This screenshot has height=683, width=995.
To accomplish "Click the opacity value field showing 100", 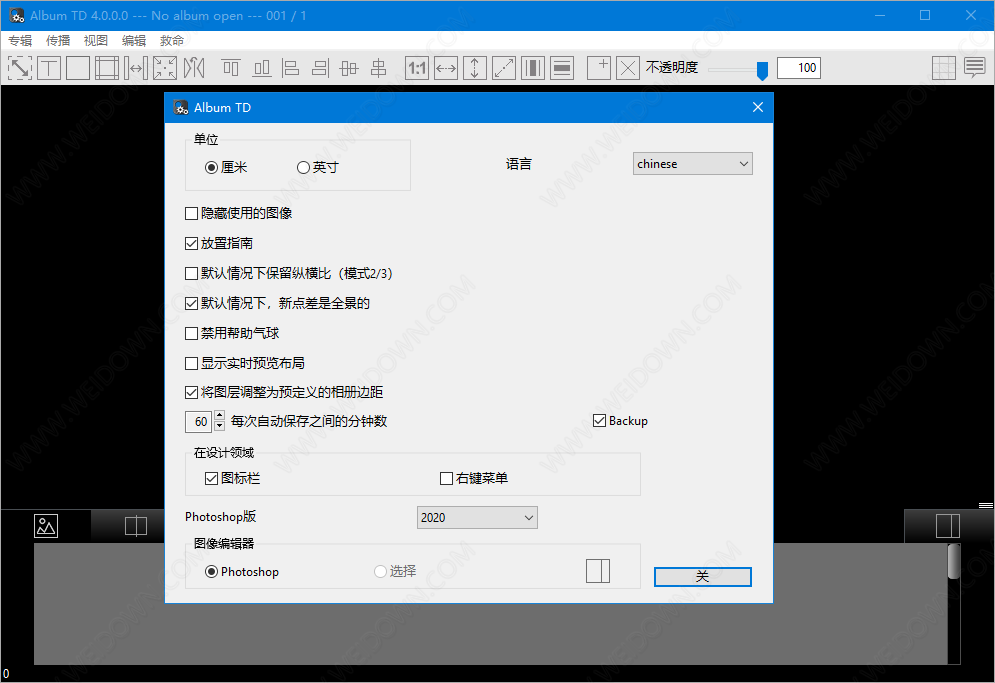I will [799, 68].
